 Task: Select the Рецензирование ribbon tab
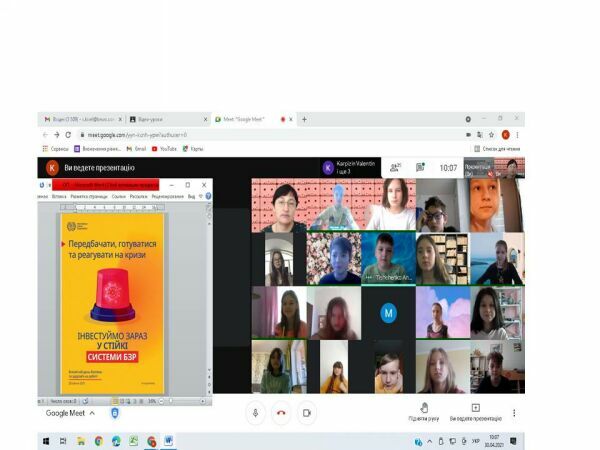pyautogui.click(x=168, y=196)
